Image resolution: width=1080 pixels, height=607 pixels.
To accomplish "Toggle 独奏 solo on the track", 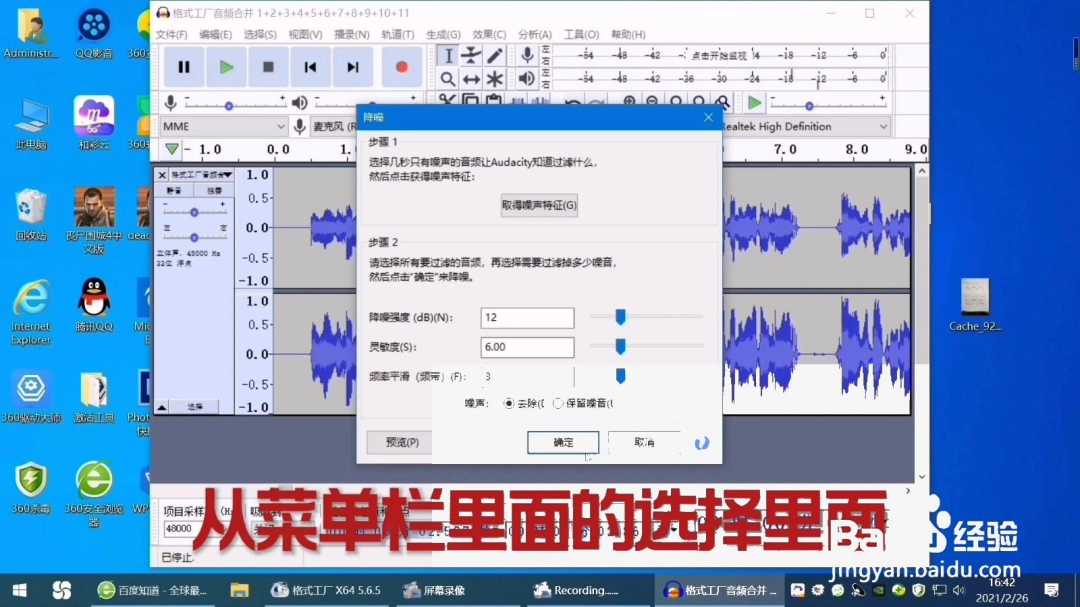I will 214,190.
